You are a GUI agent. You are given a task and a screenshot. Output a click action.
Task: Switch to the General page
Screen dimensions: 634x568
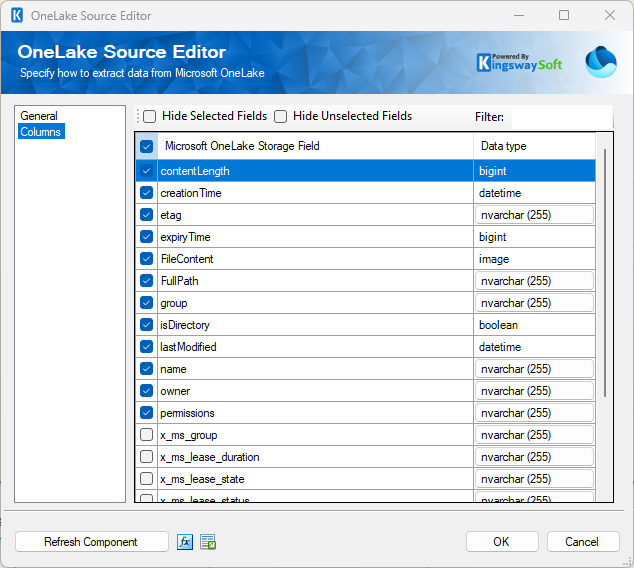39,116
